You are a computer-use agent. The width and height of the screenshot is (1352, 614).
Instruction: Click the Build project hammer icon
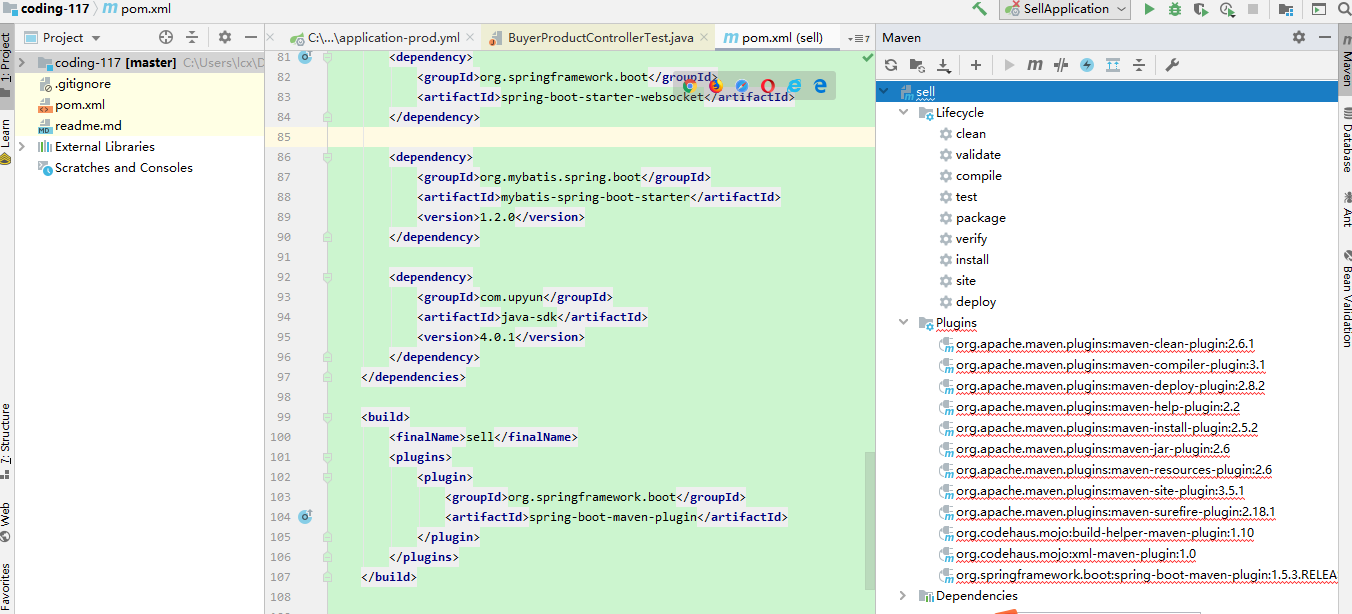click(x=979, y=9)
